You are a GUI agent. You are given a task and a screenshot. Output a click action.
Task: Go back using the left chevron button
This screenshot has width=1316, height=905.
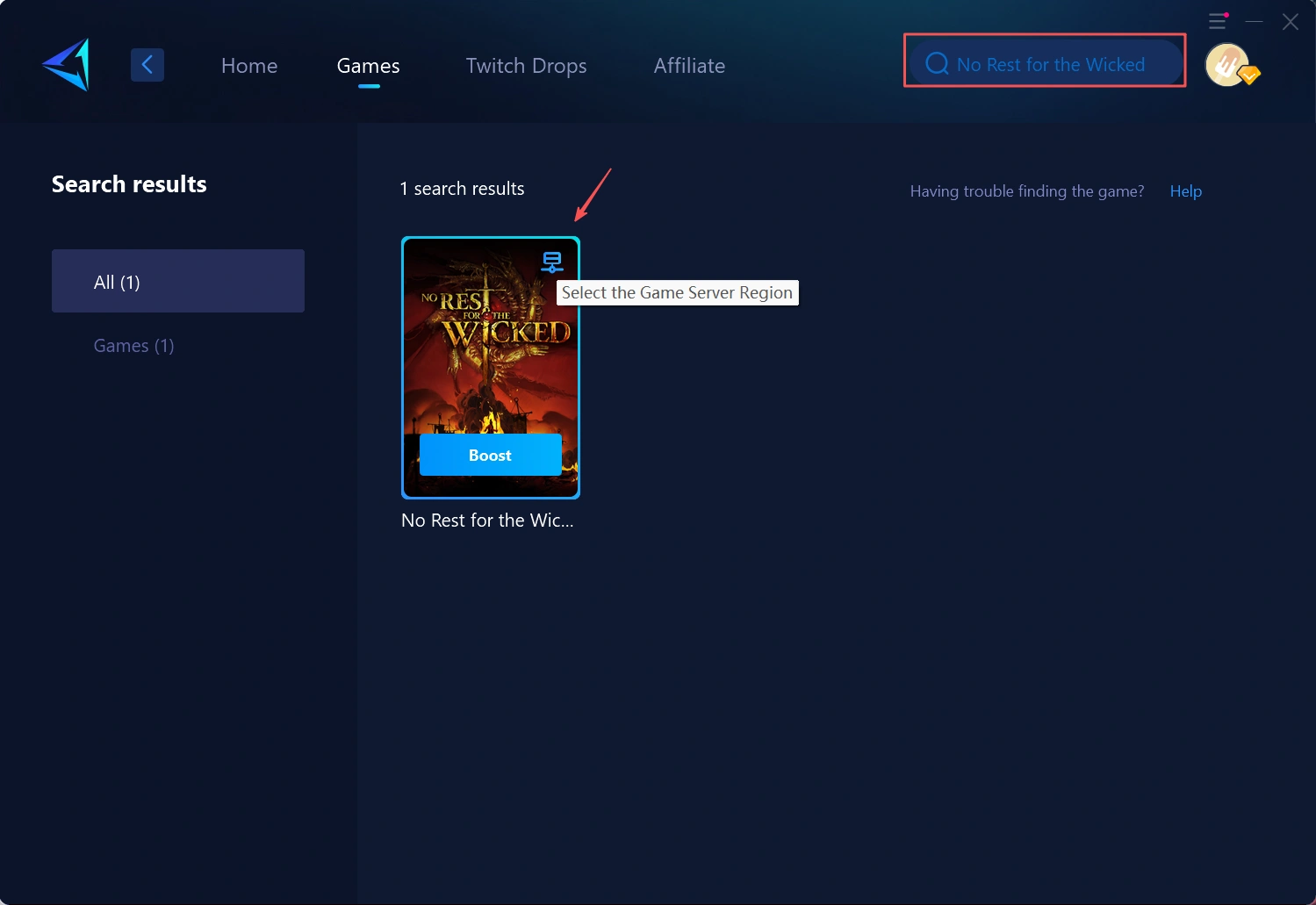tap(147, 65)
